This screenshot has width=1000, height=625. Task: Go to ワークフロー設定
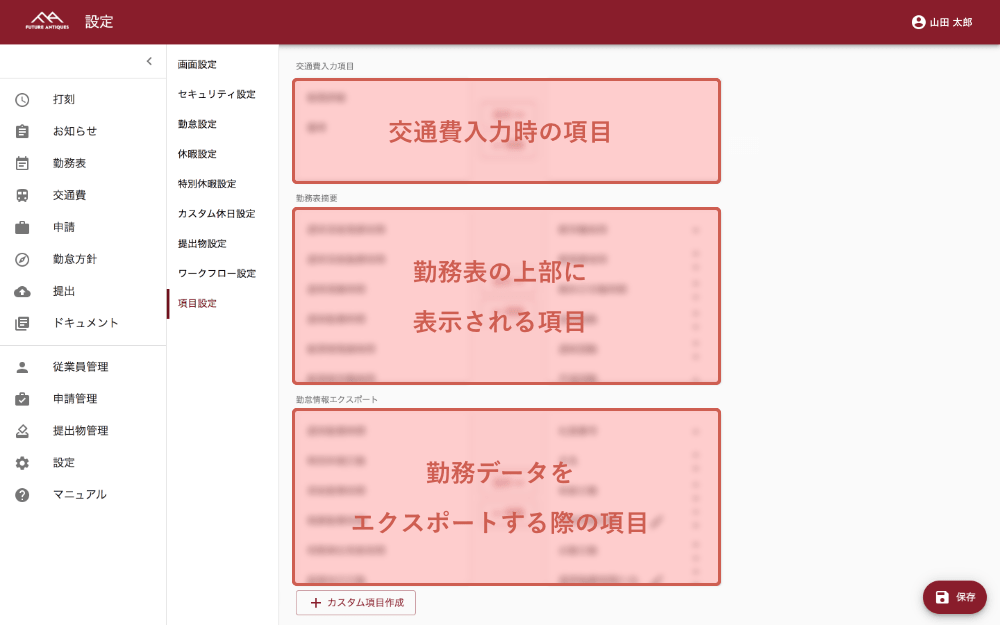coord(216,273)
